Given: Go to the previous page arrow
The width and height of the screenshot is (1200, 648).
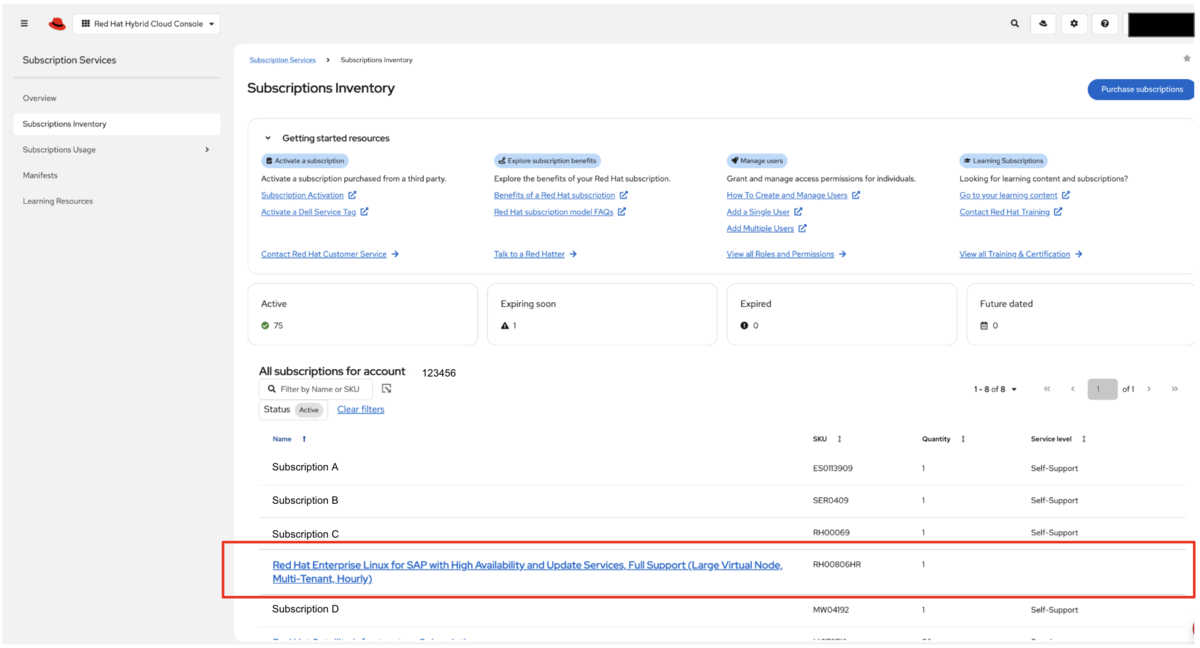Looking at the screenshot, I should (1073, 389).
